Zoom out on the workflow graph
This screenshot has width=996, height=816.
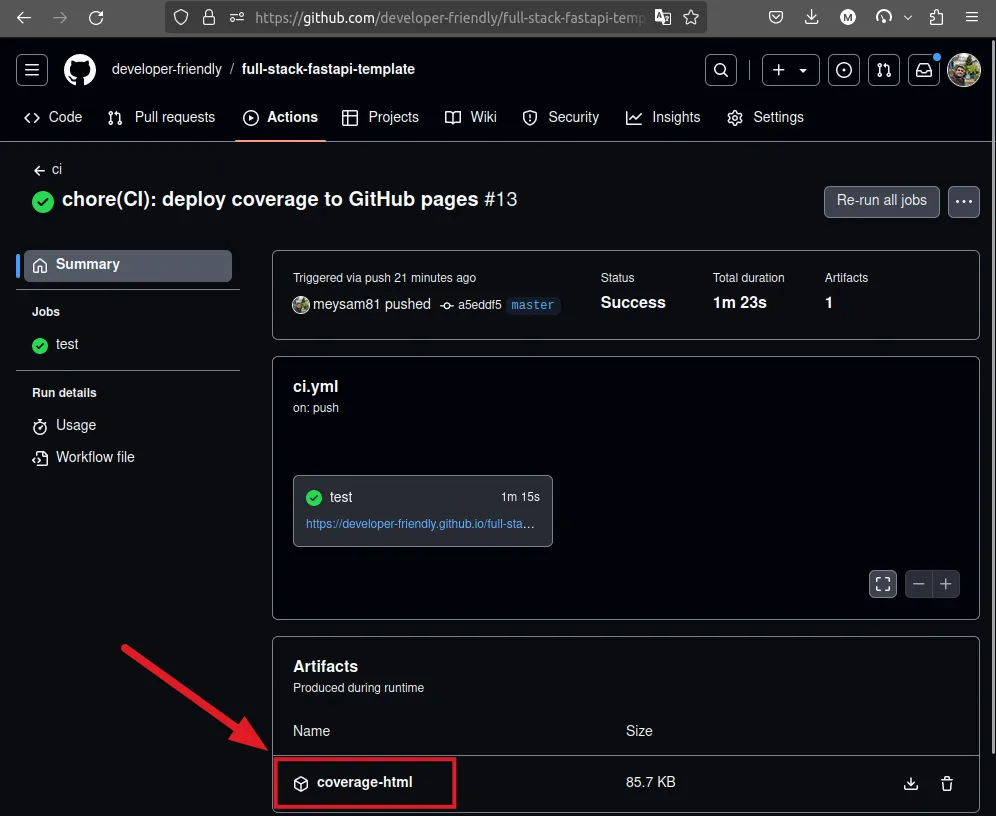(x=919, y=584)
